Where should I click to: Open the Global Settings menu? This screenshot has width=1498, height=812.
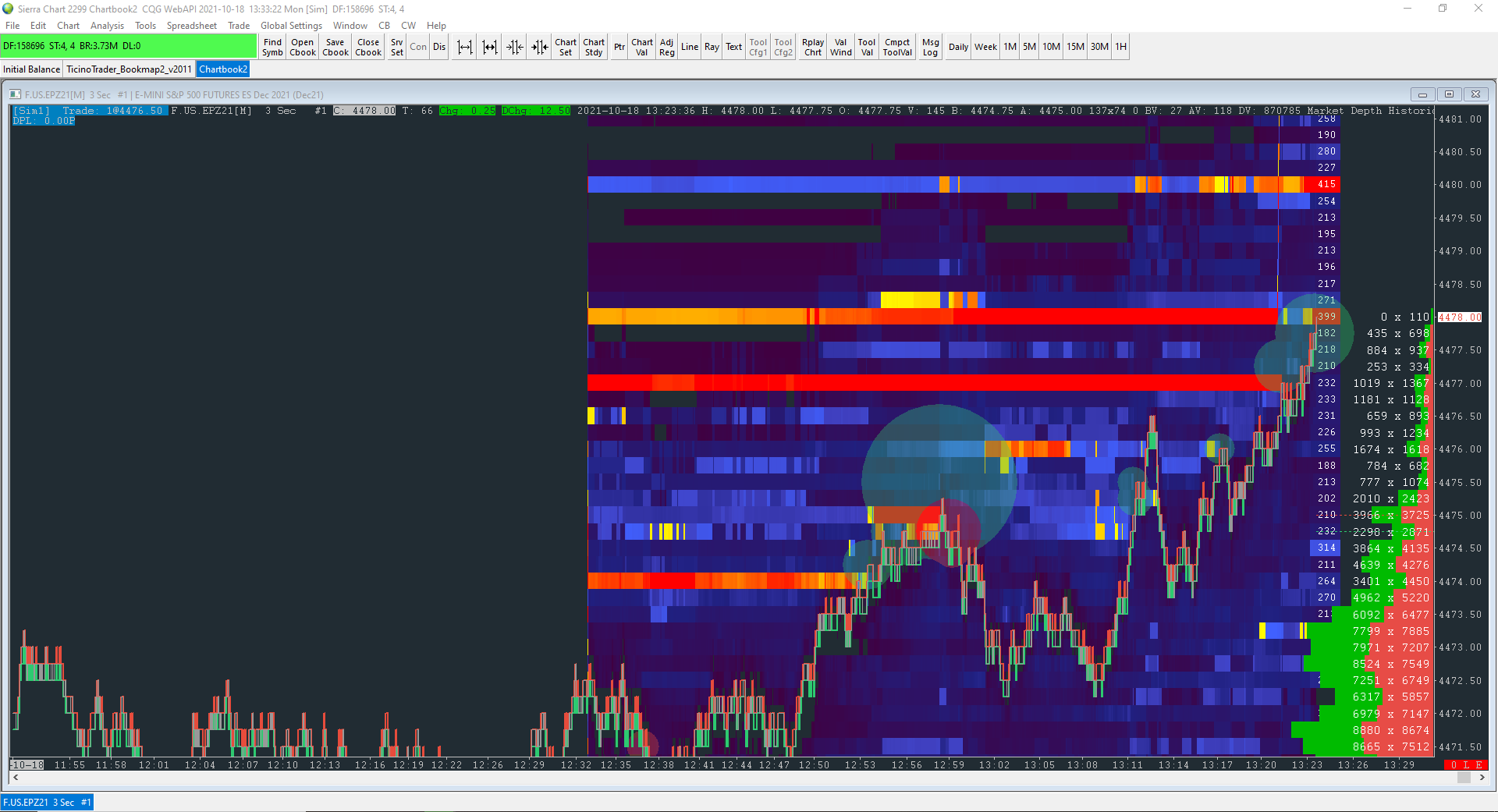click(291, 26)
